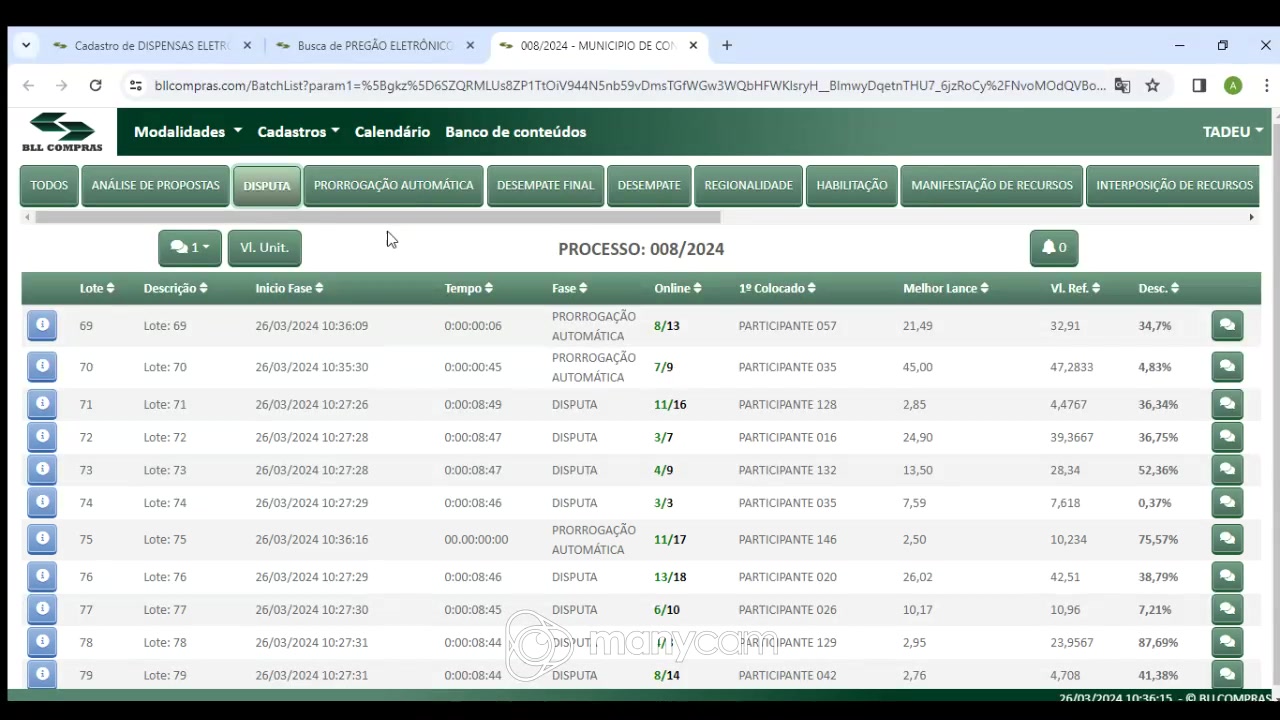Image resolution: width=1280 pixels, height=720 pixels.
Task: Click the notifications bell button
Action: pos(1053,248)
